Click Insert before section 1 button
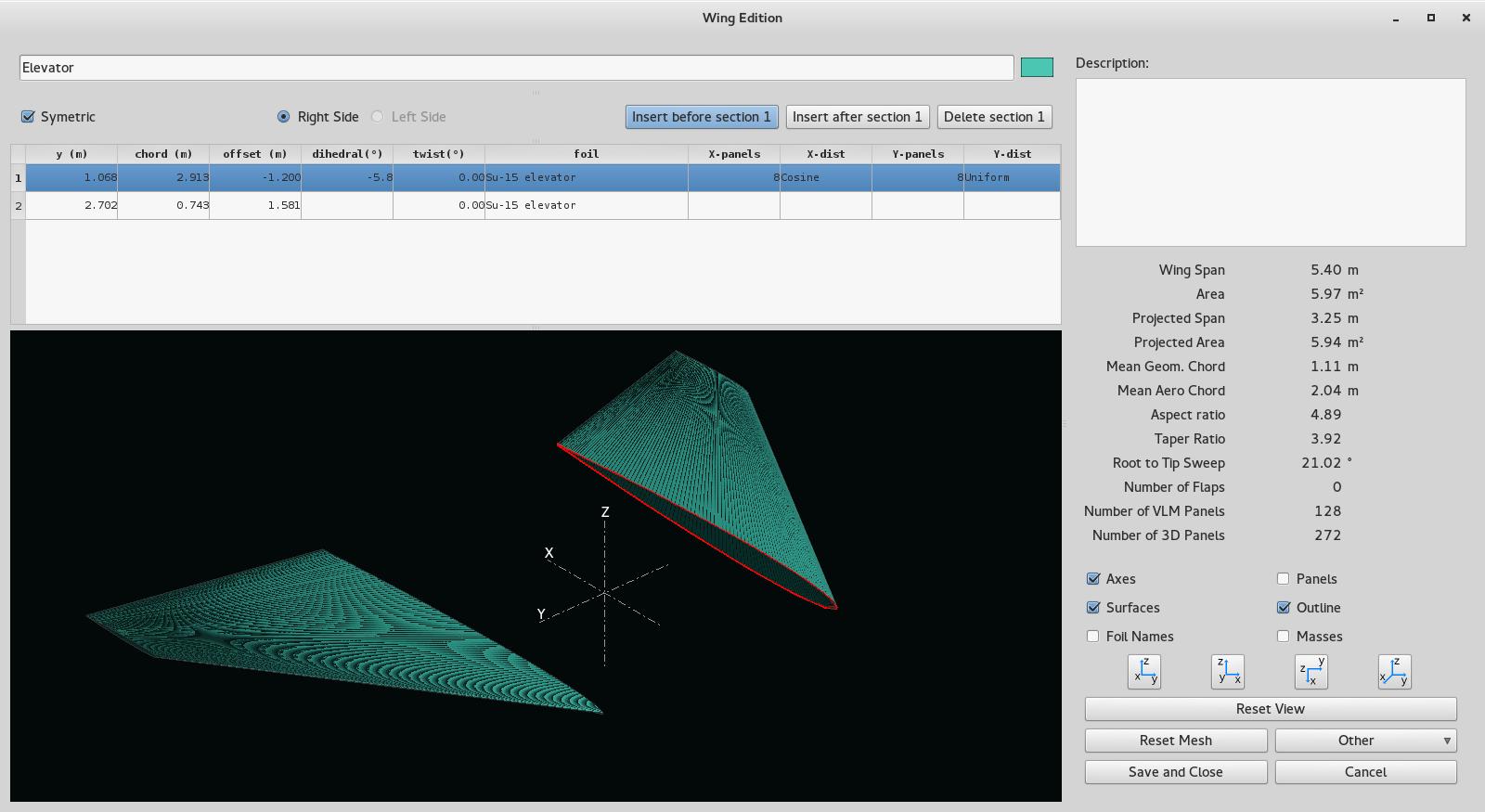This screenshot has width=1485, height=812. coord(702,117)
